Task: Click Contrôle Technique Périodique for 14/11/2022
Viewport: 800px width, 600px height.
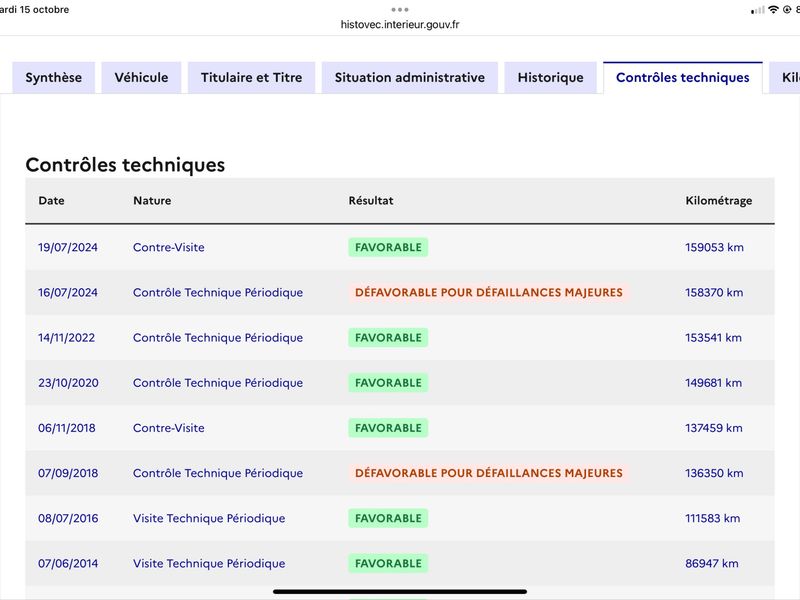Action: pyautogui.click(x=218, y=338)
